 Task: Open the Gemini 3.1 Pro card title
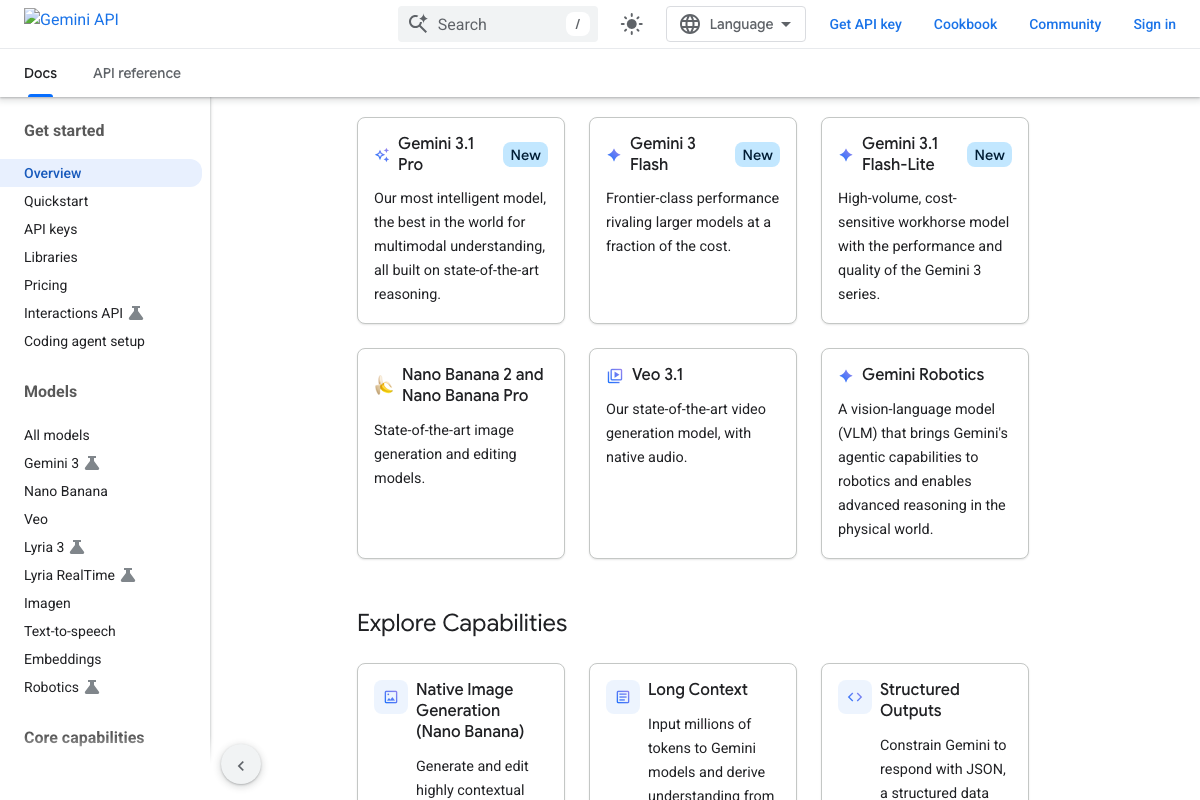tap(436, 154)
